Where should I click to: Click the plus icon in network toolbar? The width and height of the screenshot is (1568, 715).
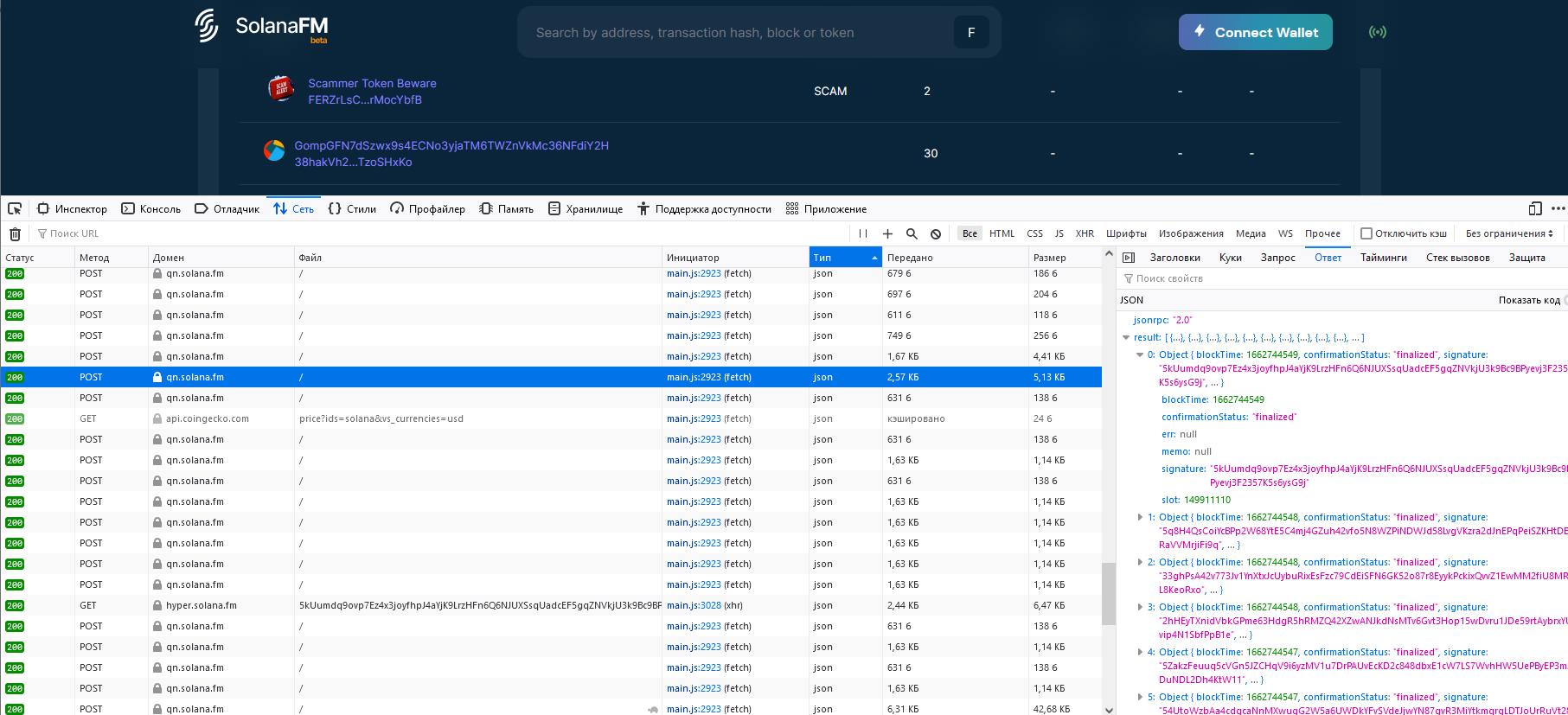pos(887,233)
